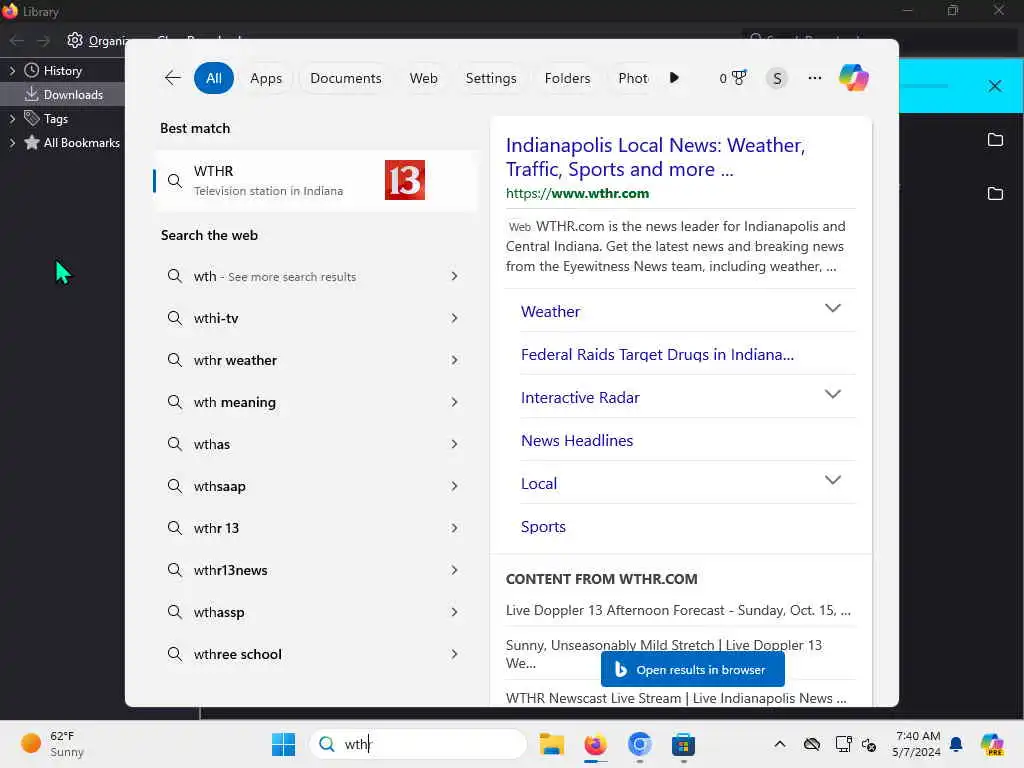
Task: Open the Copilot preview icon in the taskbar
Action: click(x=991, y=744)
